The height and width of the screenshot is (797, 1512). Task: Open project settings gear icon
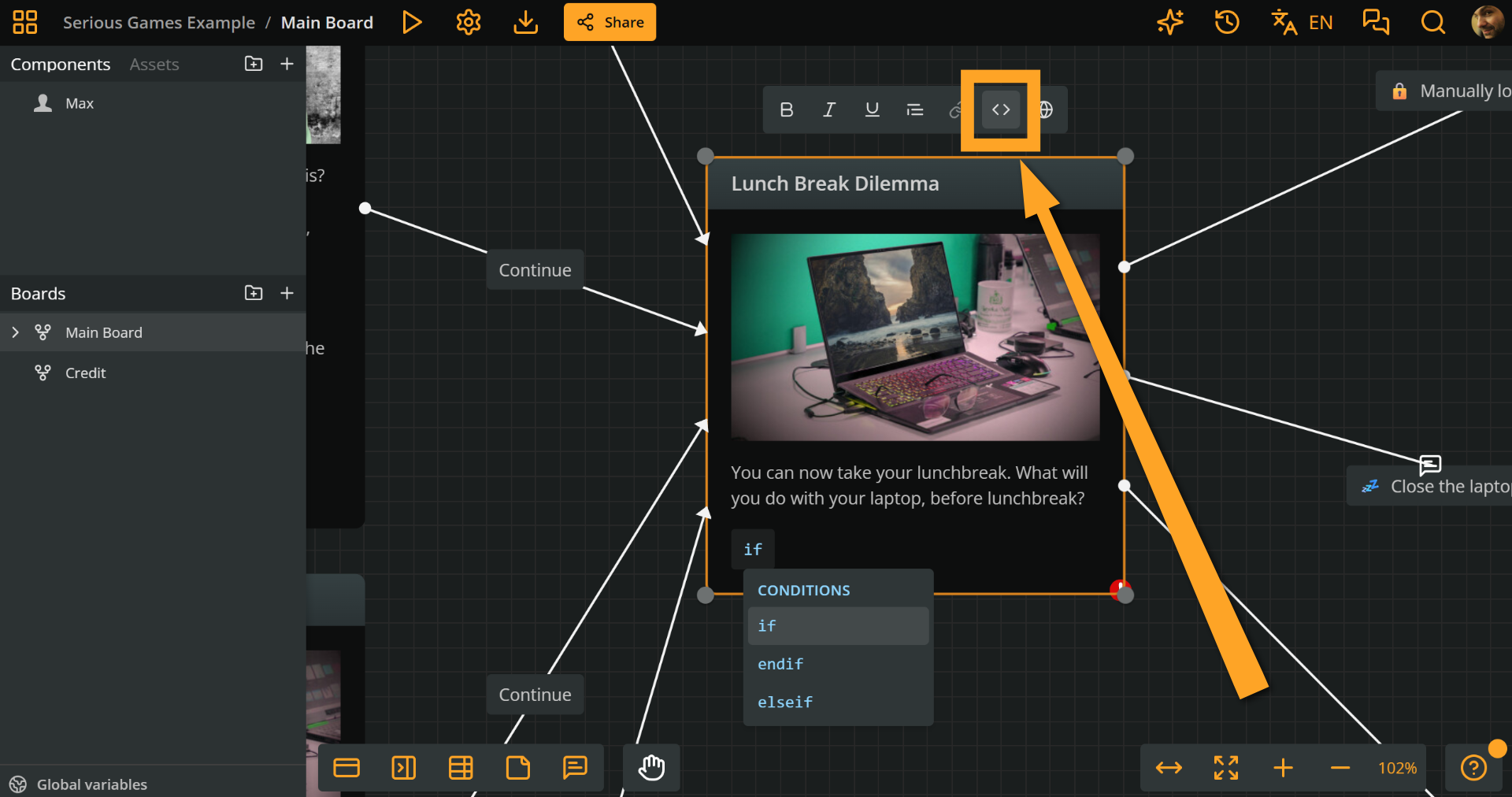point(469,22)
